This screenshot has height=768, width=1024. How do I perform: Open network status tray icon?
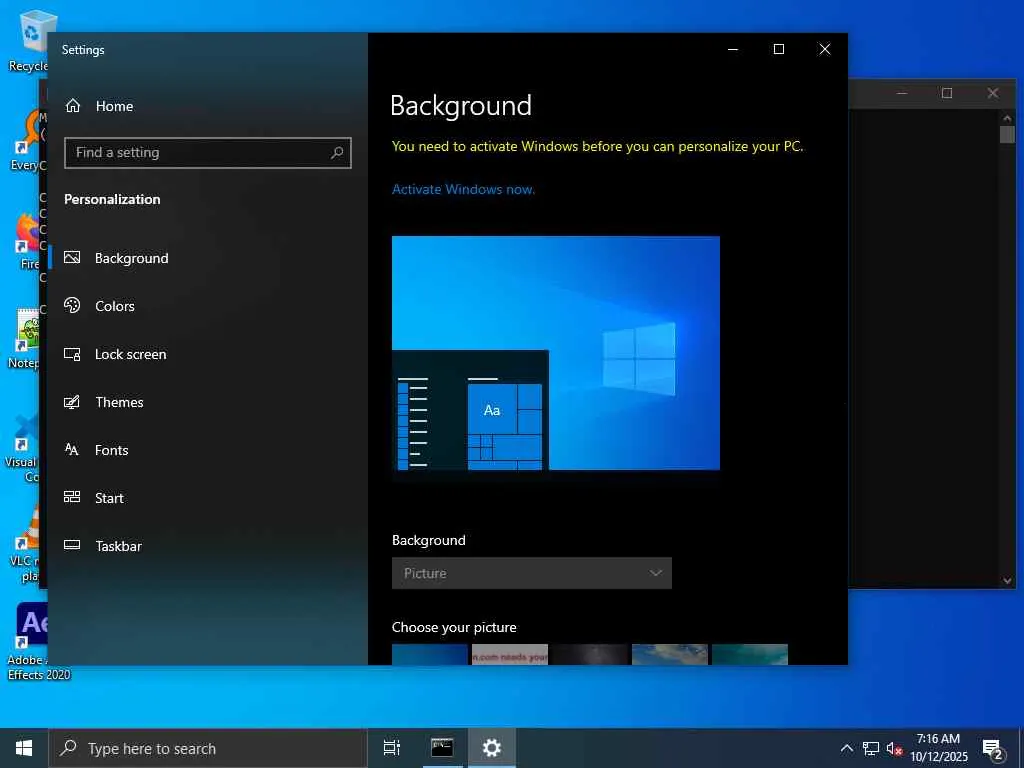(871, 748)
